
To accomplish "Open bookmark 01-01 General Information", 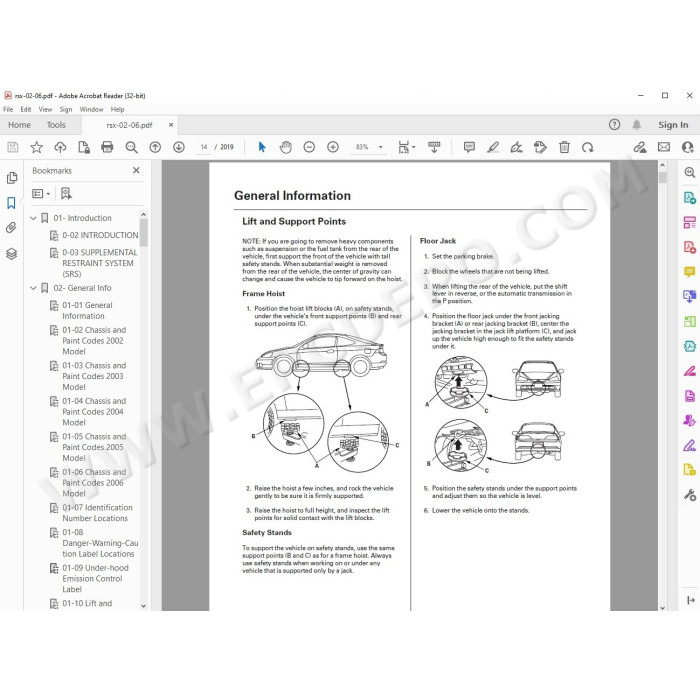I will [88, 310].
